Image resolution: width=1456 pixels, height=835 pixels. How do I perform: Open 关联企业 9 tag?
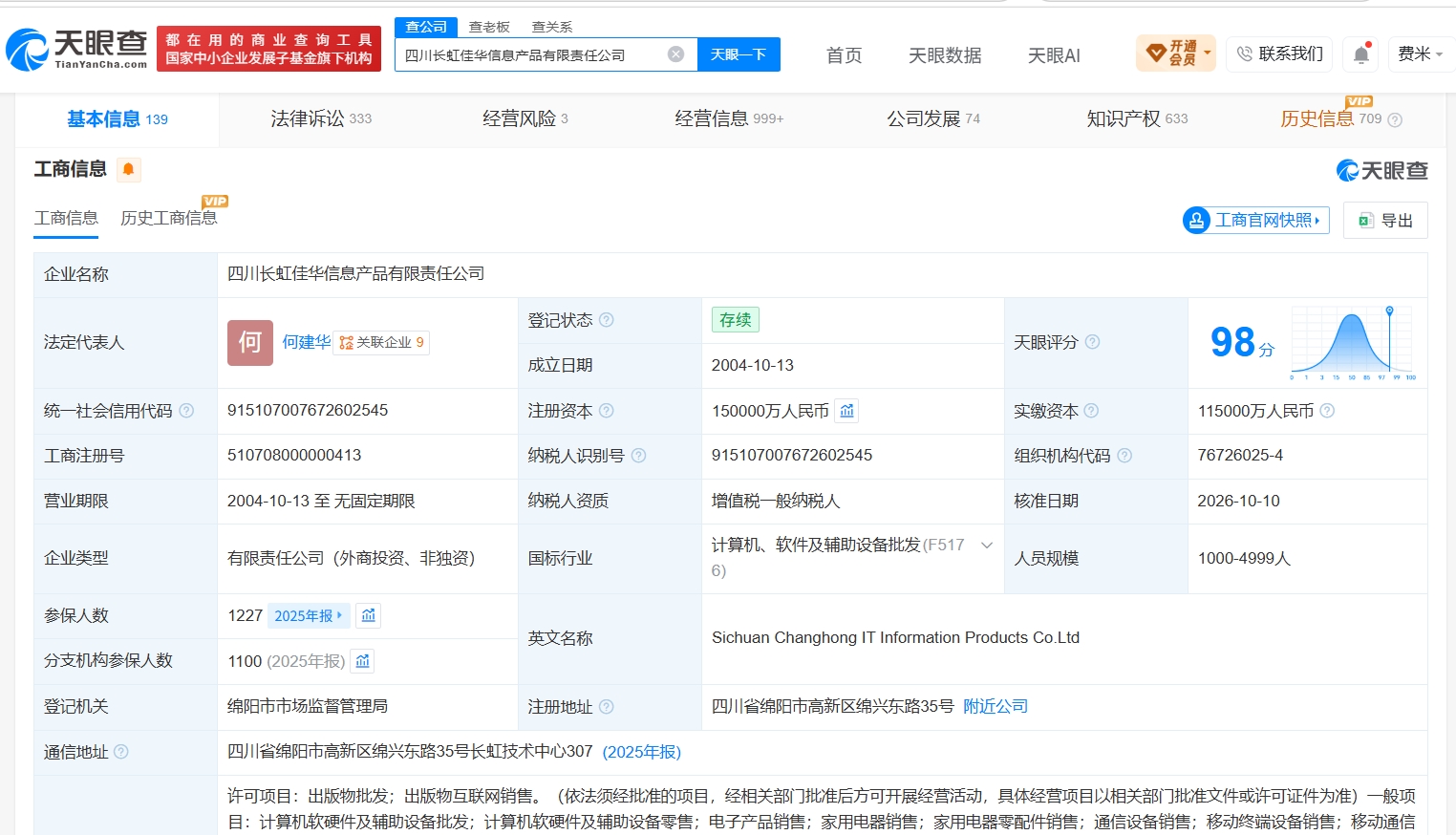381,342
